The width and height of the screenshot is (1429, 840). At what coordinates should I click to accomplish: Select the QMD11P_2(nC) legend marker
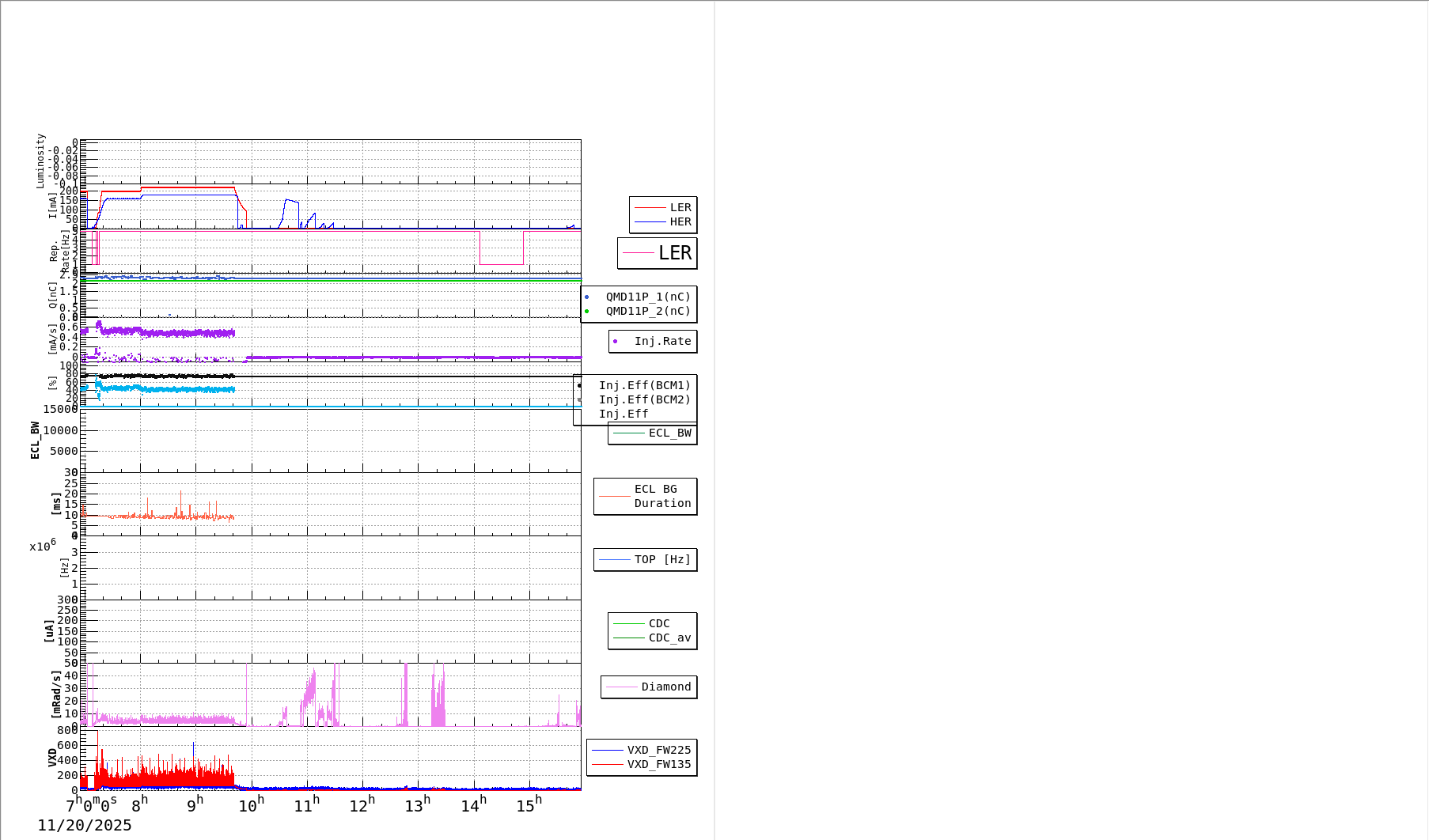pos(587,312)
